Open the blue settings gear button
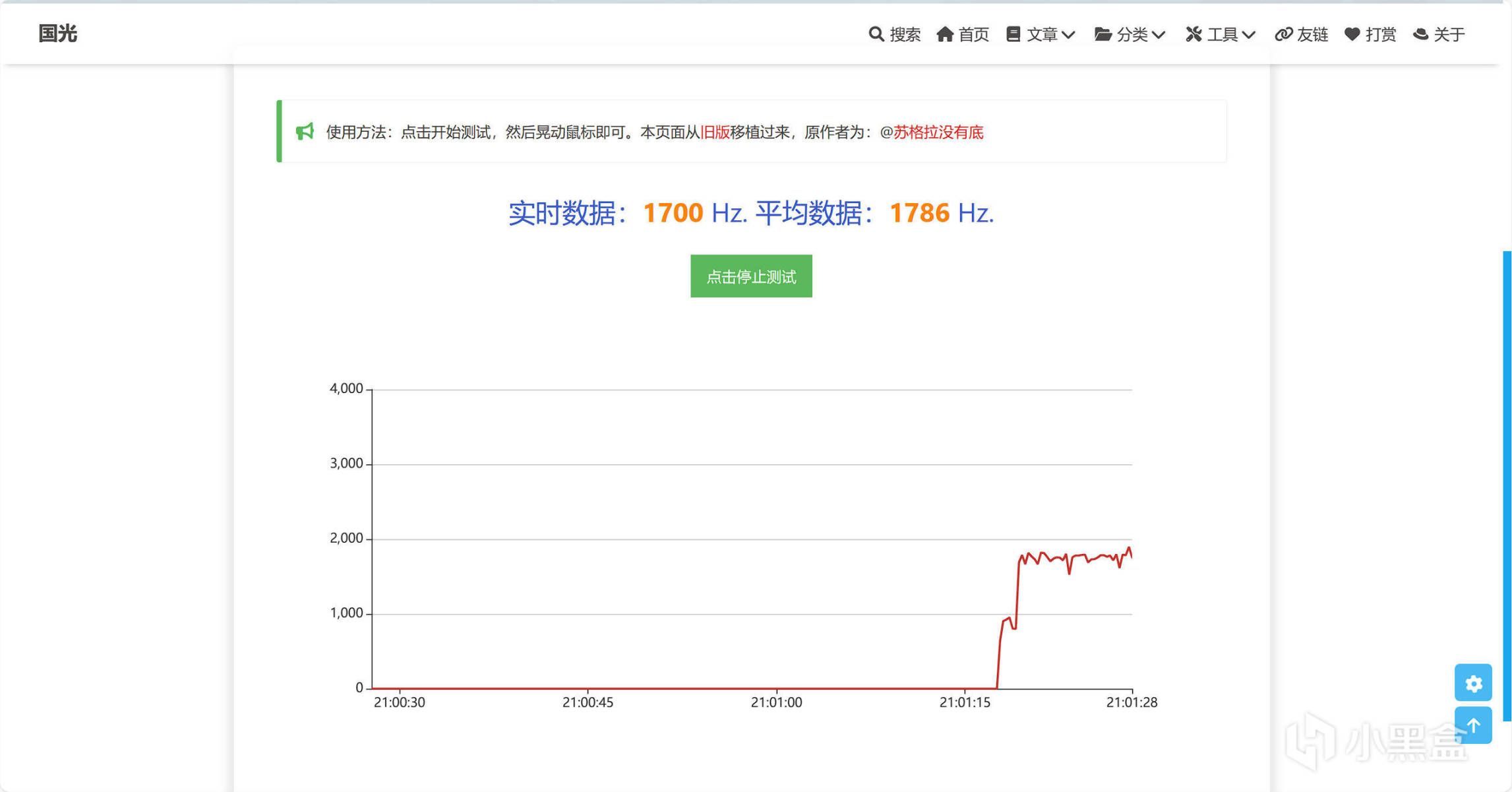Image resolution: width=1512 pixels, height=792 pixels. (x=1473, y=683)
